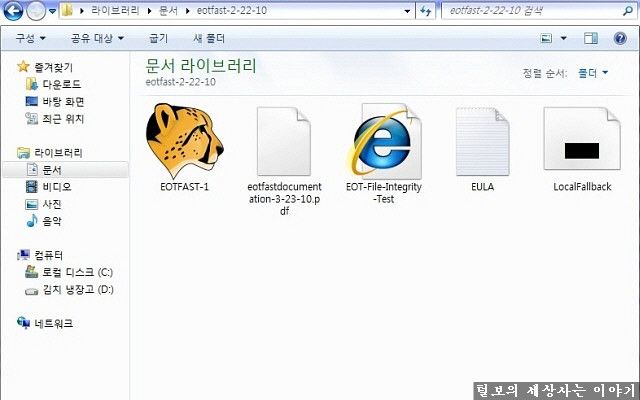The image size is (640, 400).
Task: Click the folder icon in address bar
Action: (67, 10)
